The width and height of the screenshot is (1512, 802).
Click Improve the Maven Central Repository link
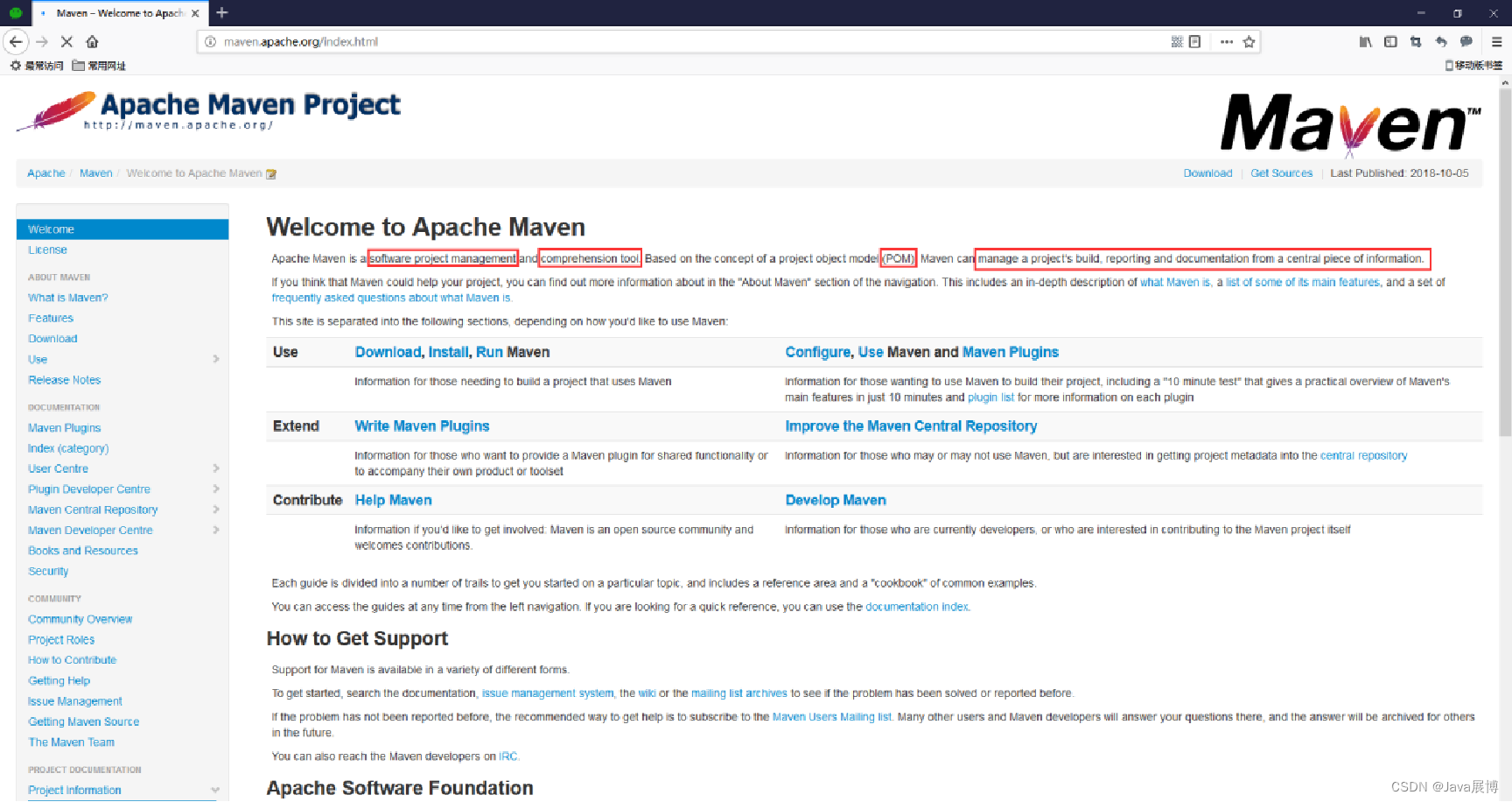point(911,426)
